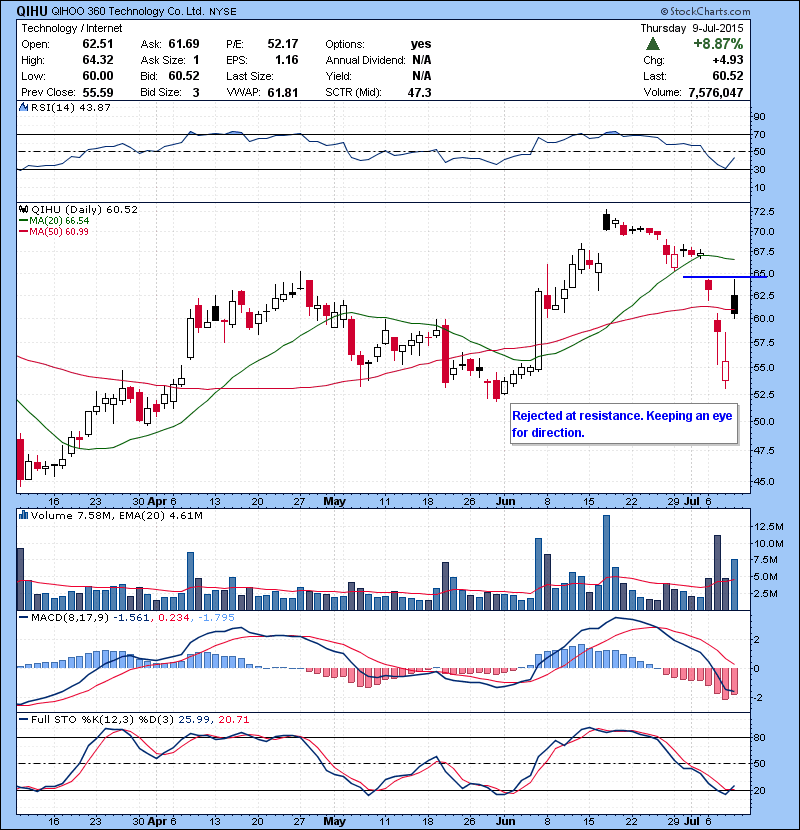Viewport: 800px width, 830px height.
Task: Click the EPS value 1.16
Action: (286, 60)
